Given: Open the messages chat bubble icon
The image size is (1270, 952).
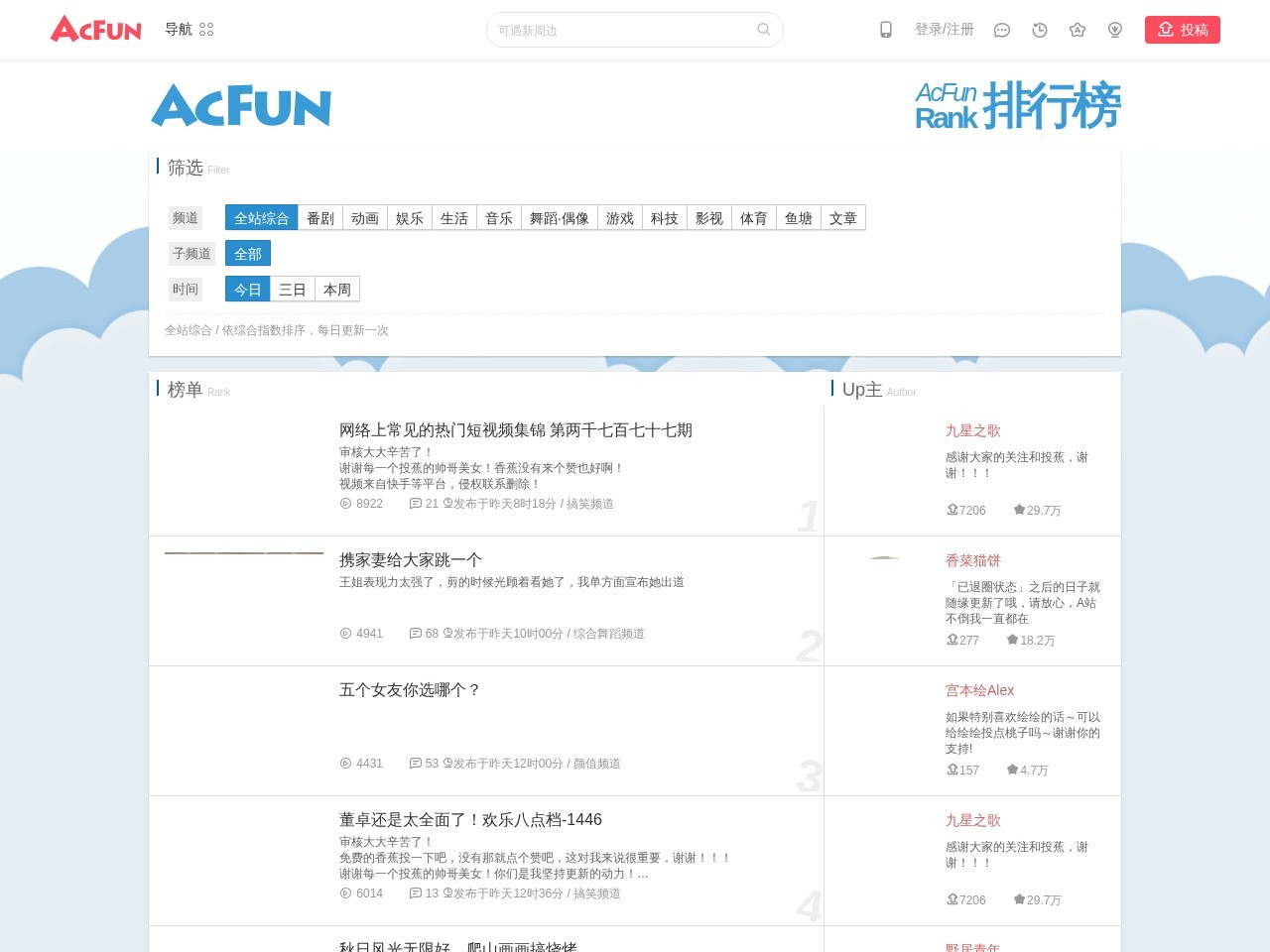Looking at the screenshot, I should [x=1002, y=30].
